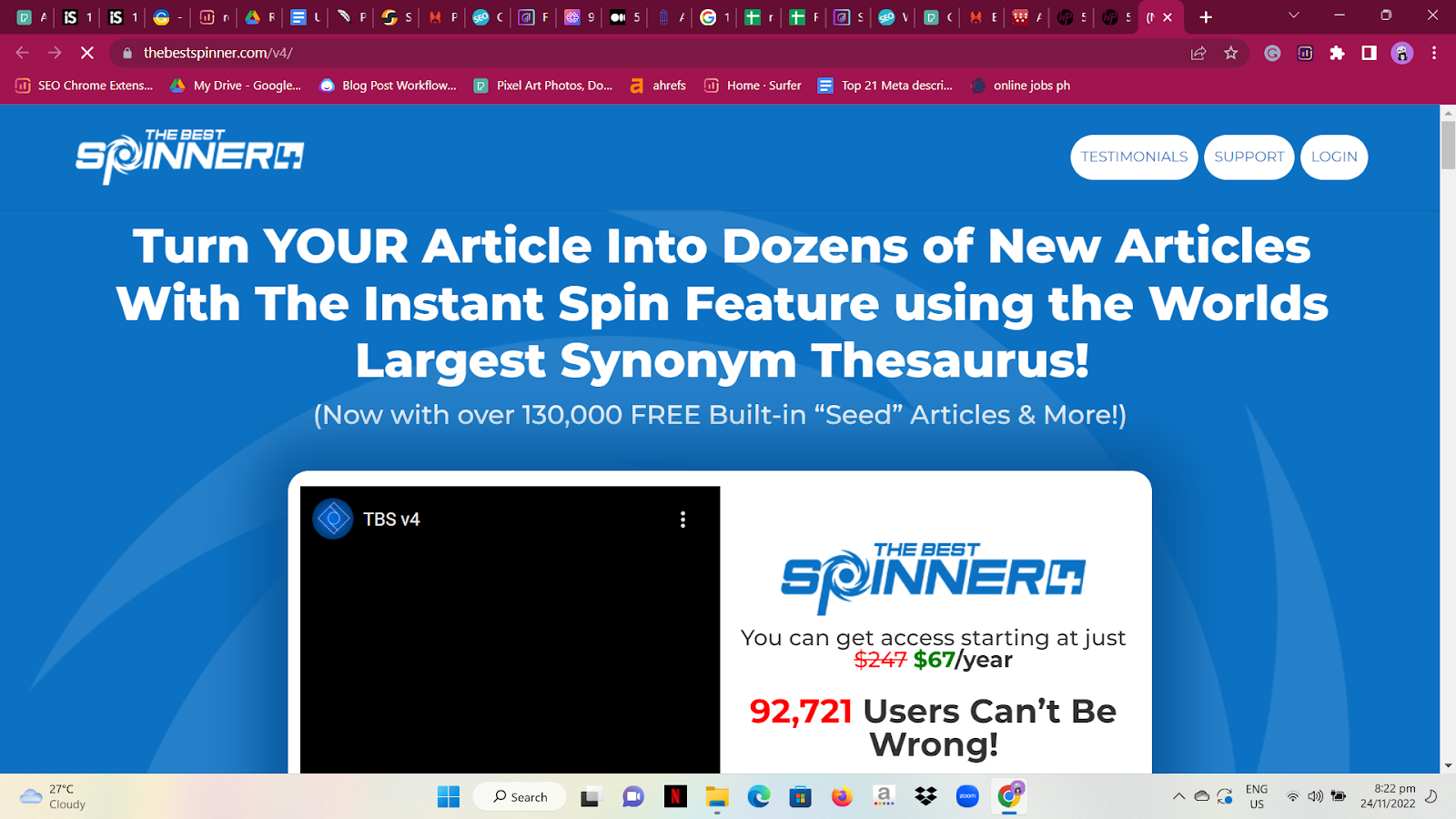Open the online jobs ph bookmark
This screenshot has width=1456, height=819.
(x=1020, y=86)
